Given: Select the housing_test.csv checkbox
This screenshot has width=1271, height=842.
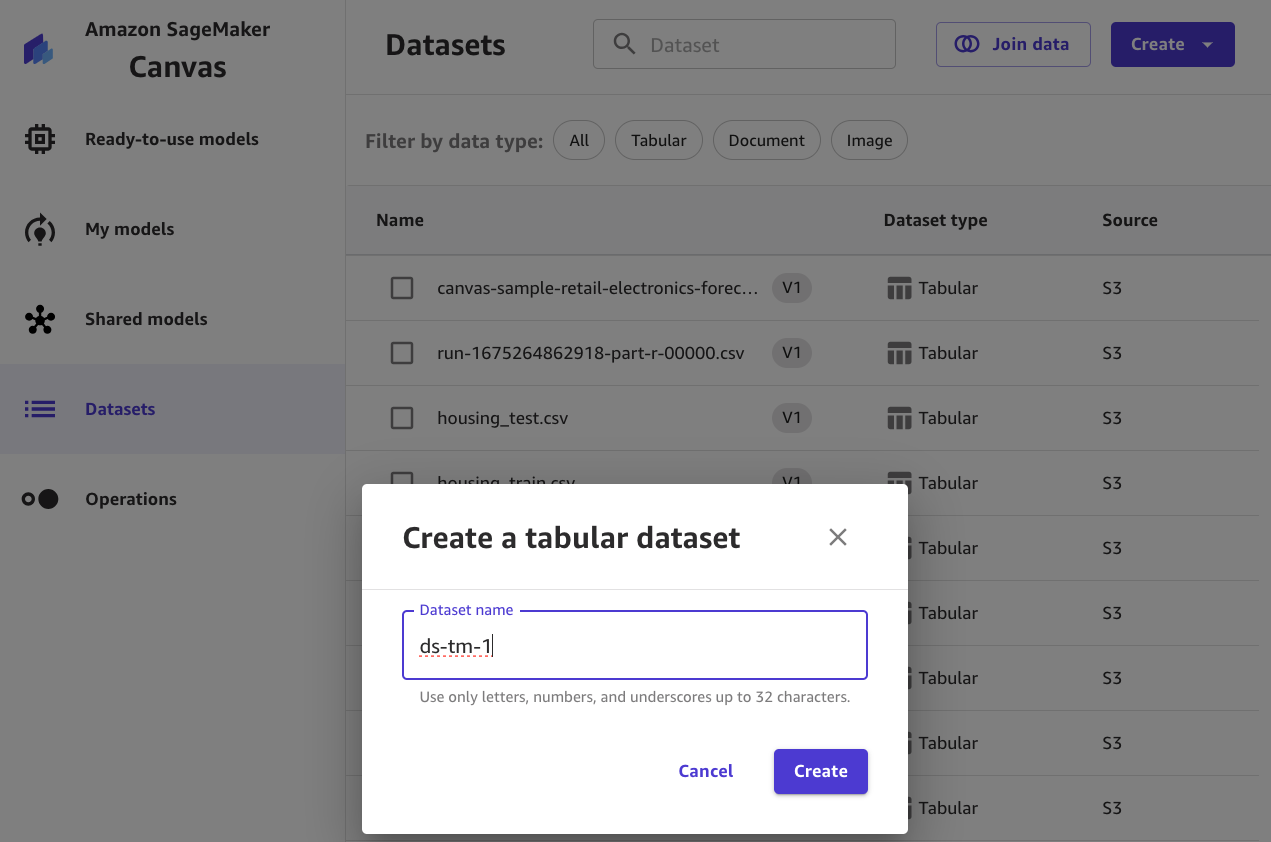Looking at the screenshot, I should (402, 418).
